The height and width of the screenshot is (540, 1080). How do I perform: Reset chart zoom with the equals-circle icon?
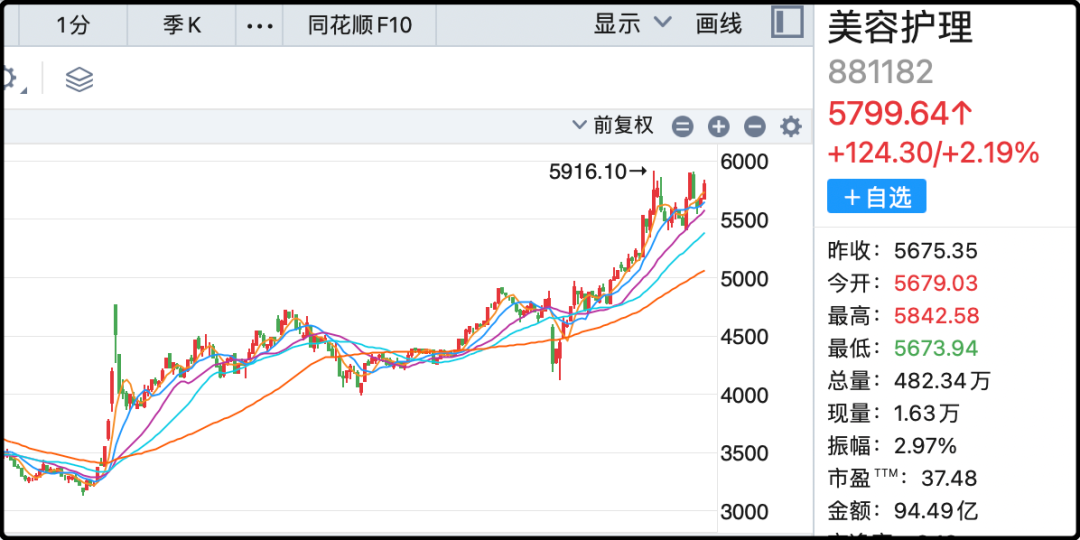click(x=682, y=126)
